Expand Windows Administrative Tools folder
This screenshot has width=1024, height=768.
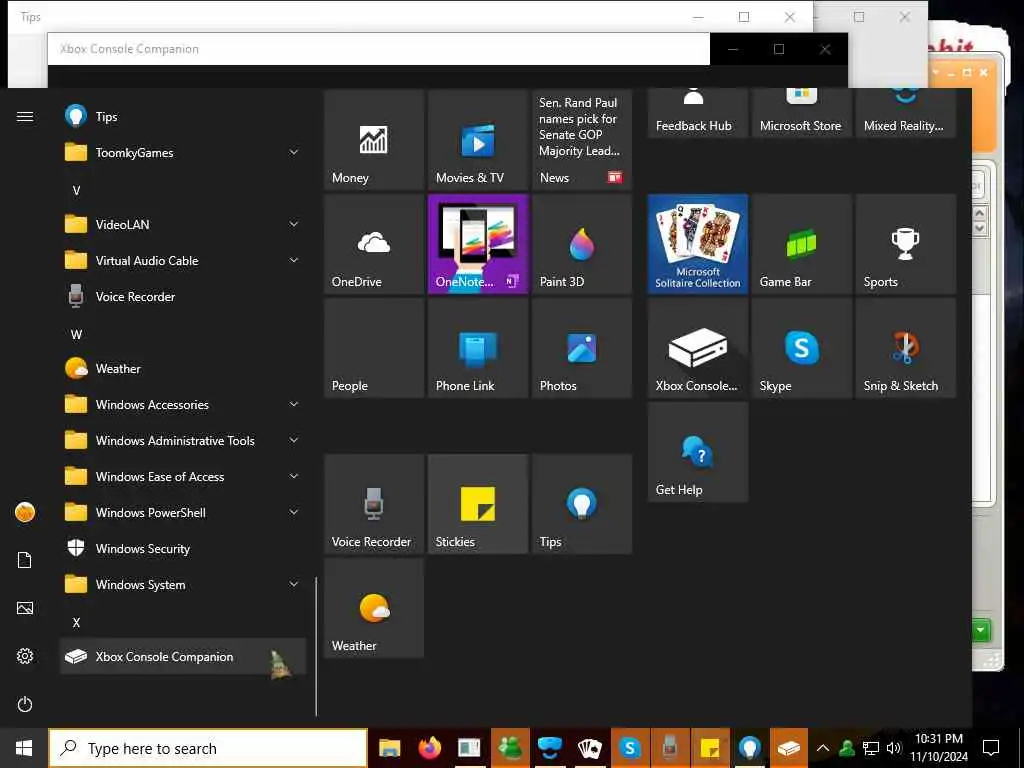183,441
